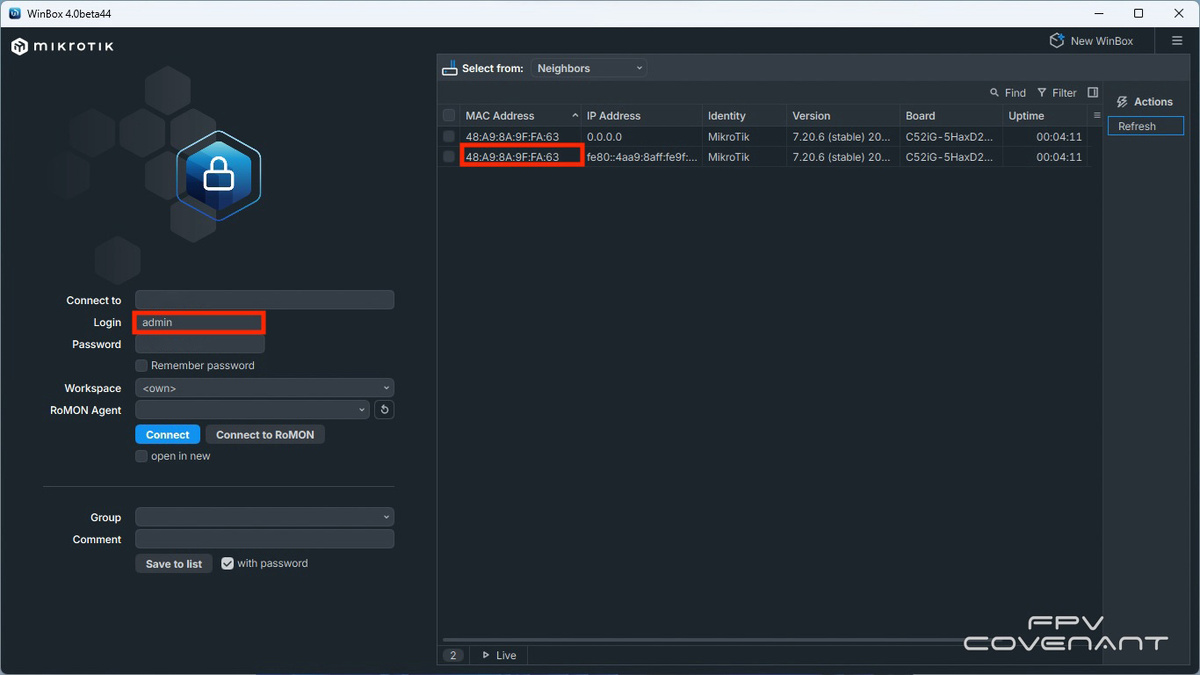
Task: Click the Live play toggle
Action: 499,655
